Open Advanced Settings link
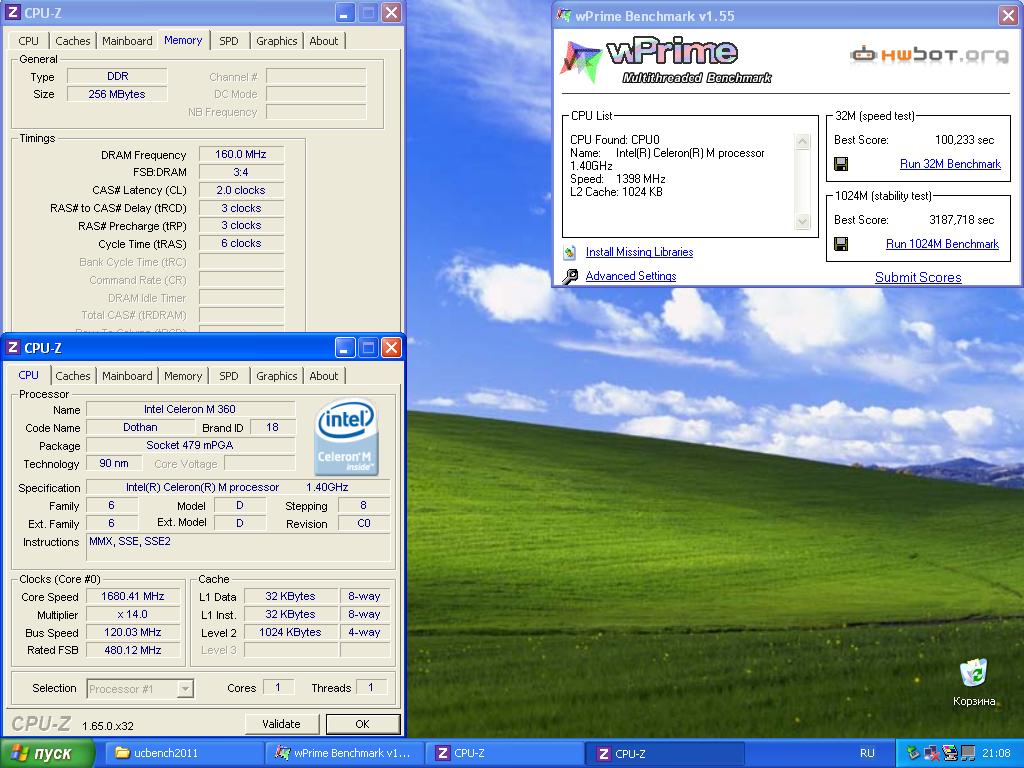 point(631,276)
